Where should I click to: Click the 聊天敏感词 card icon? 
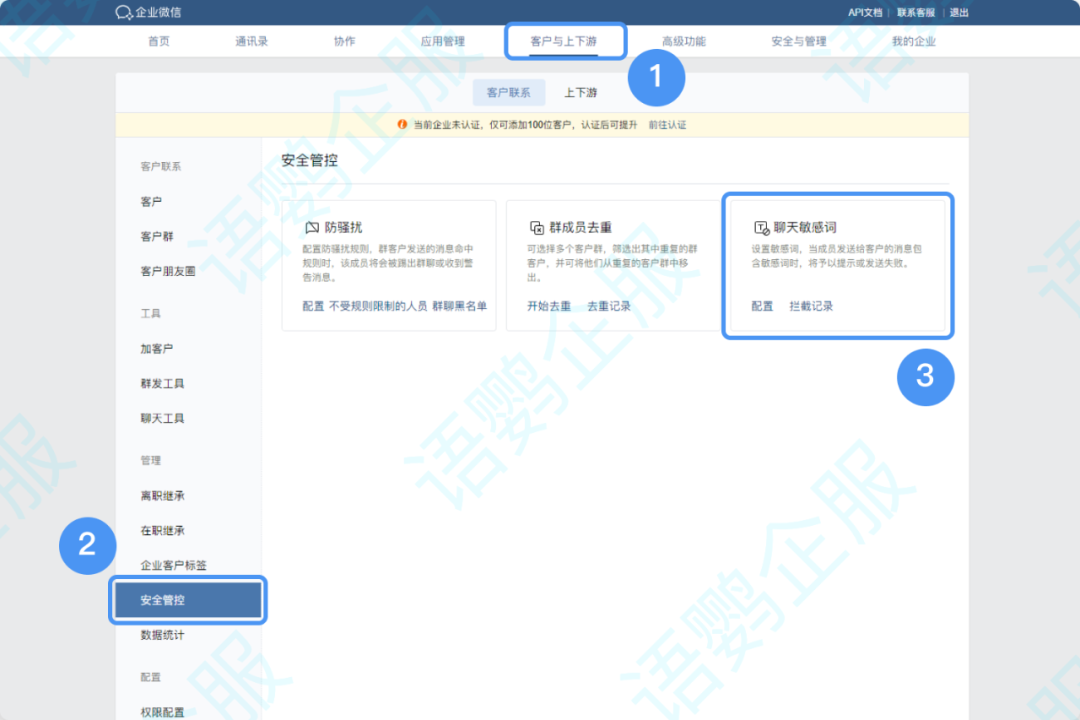(761, 228)
